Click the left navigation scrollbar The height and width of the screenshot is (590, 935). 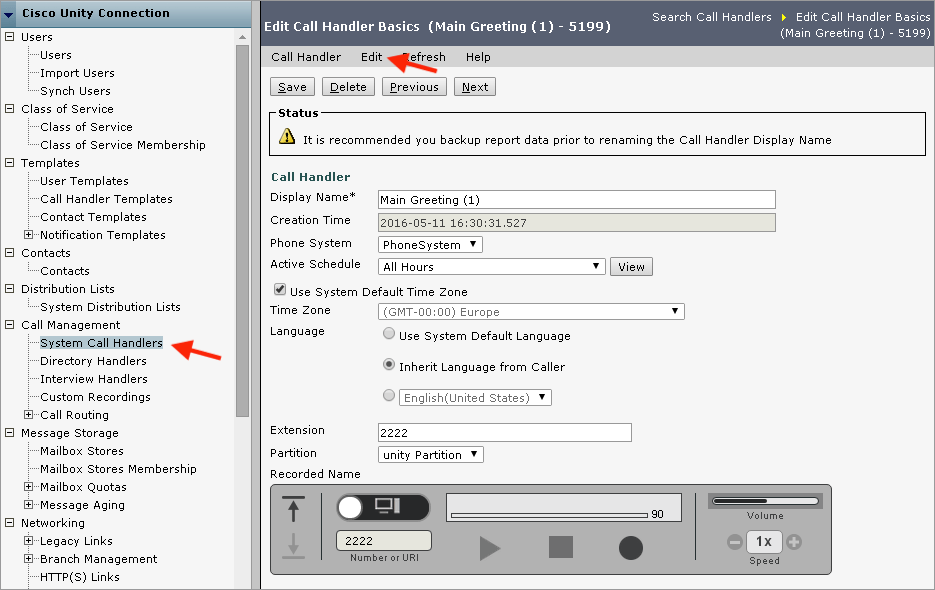[x=243, y=230]
